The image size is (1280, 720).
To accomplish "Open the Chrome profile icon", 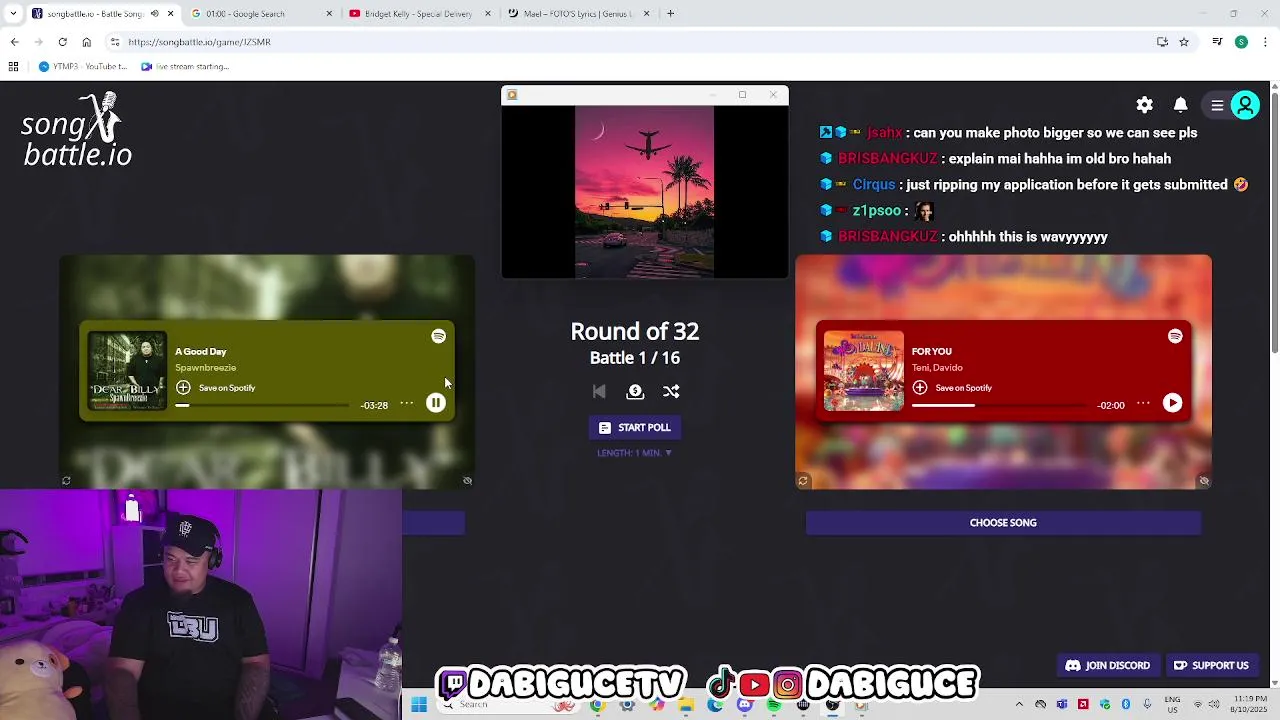I will 1241,42.
